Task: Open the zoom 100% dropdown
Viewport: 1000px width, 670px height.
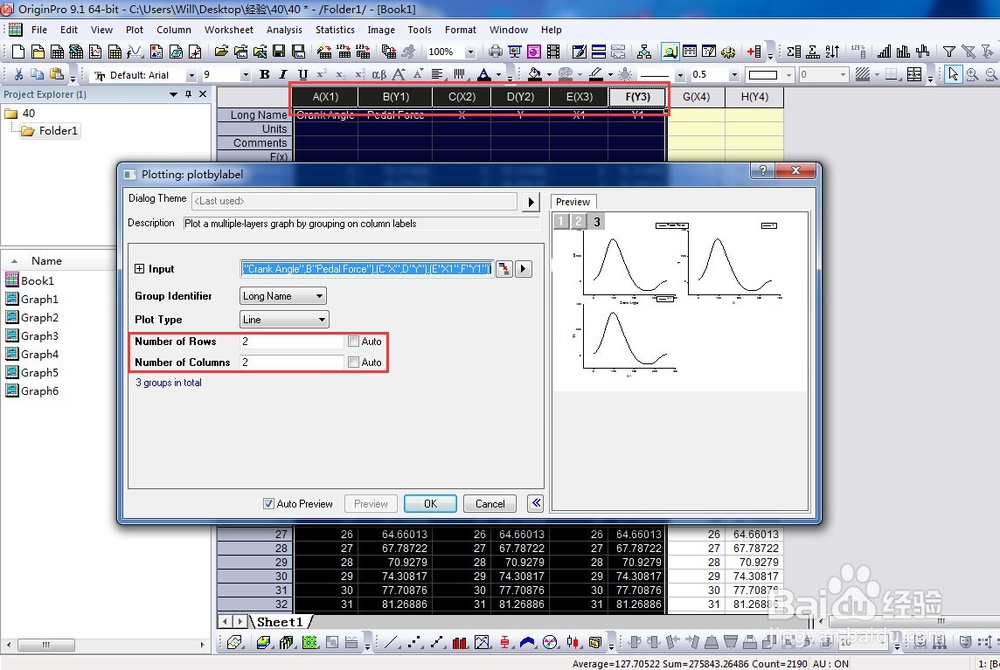Action: [x=470, y=52]
